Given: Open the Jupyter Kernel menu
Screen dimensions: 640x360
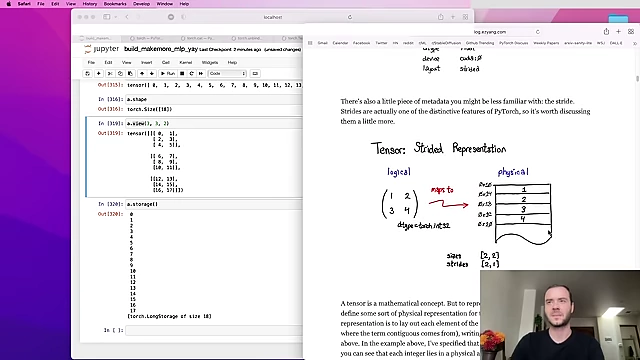Looking at the screenshot, I should pyautogui.click(x=186, y=62).
